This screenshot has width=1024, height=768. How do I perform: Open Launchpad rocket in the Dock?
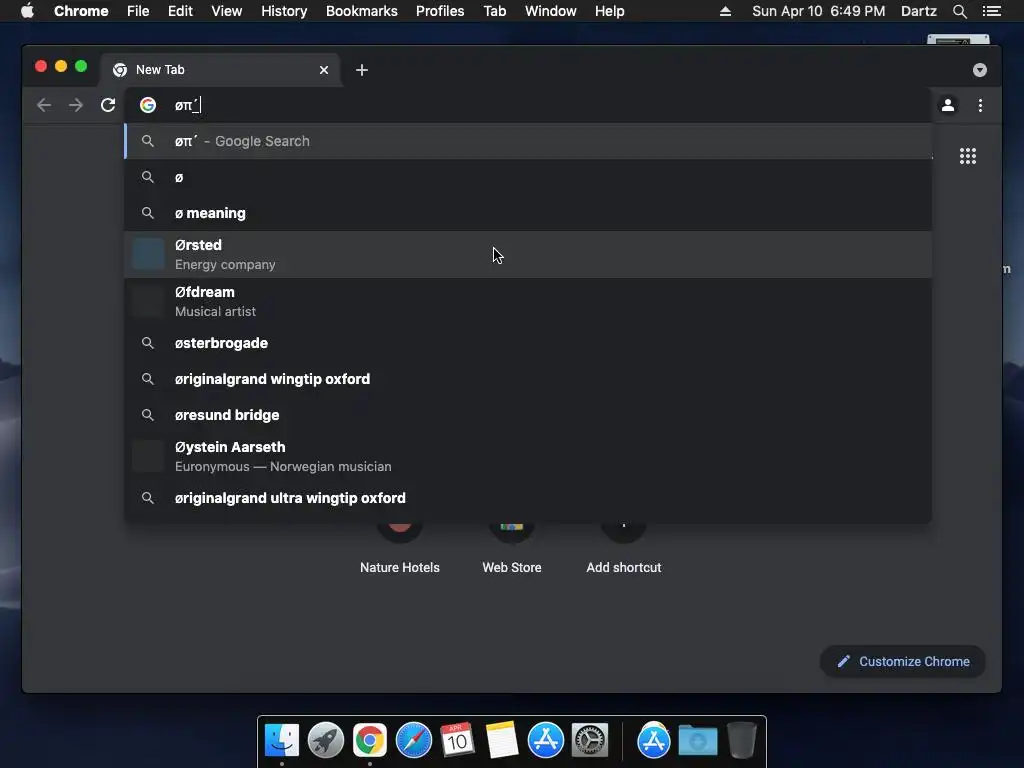pos(326,741)
